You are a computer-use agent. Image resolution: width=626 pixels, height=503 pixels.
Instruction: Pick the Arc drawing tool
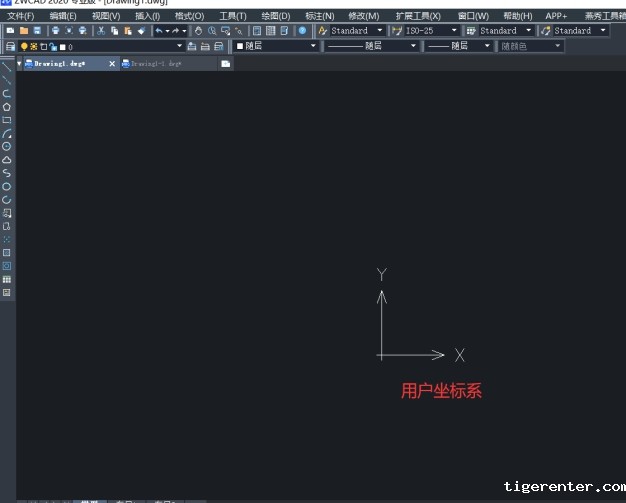[x=7, y=133]
